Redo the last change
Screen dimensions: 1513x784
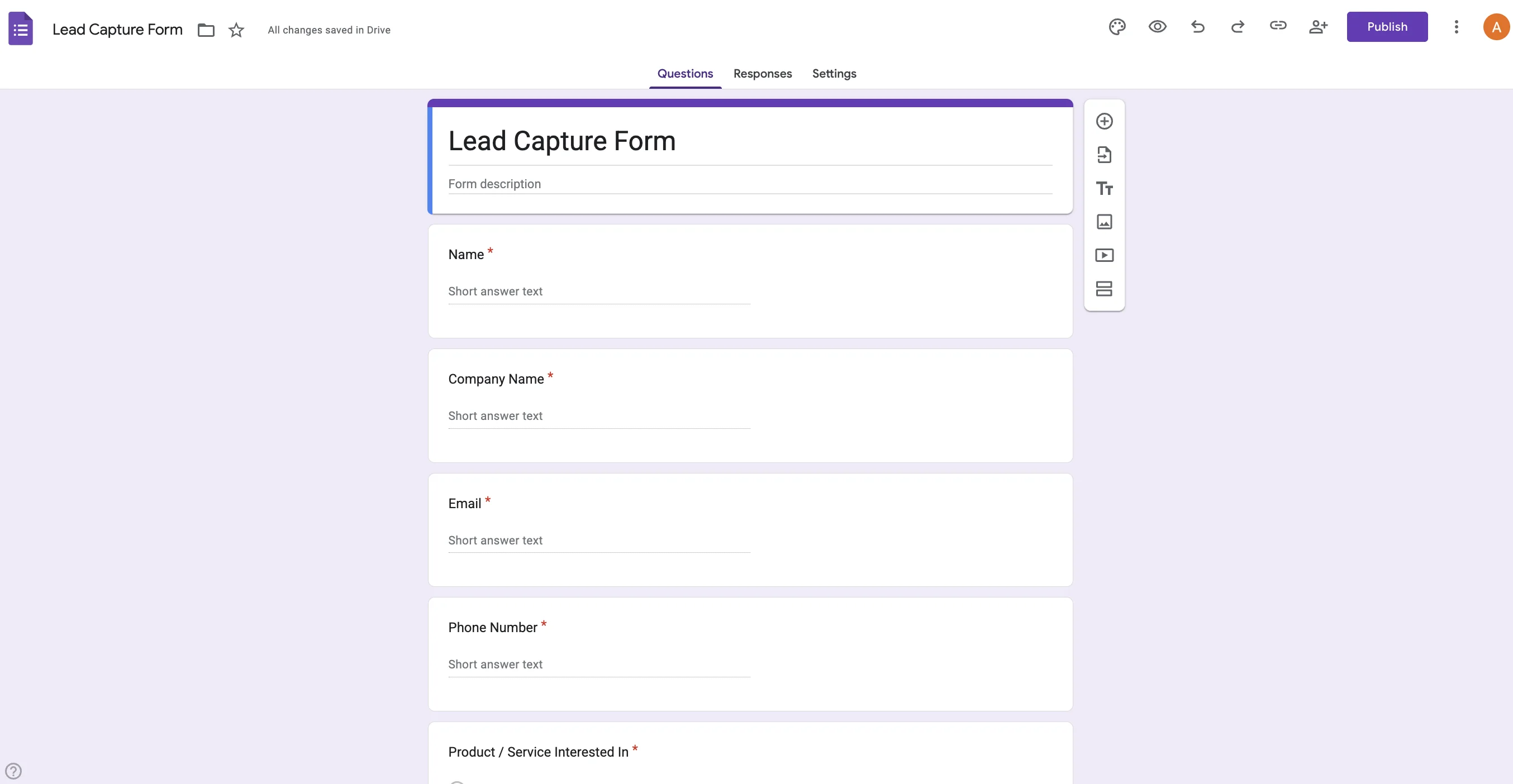point(1238,27)
